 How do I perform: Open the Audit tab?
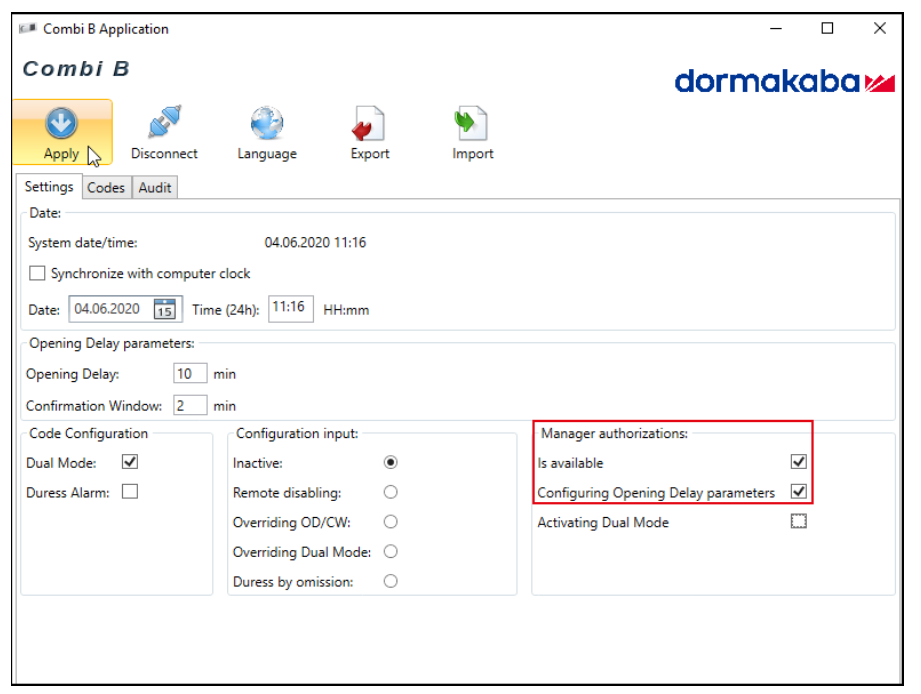pyautogui.click(x=155, y=187)
